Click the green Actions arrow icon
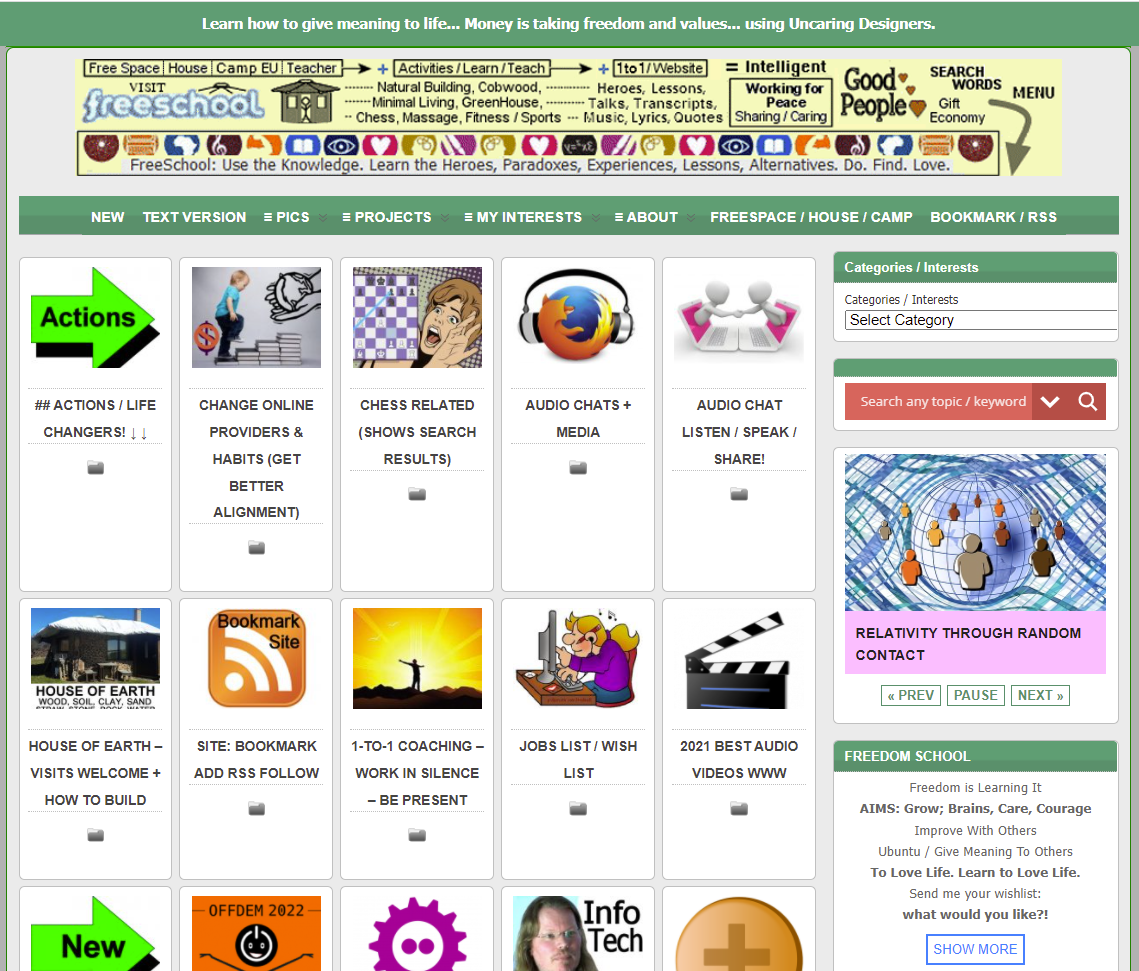 click(x=95, y=318)
